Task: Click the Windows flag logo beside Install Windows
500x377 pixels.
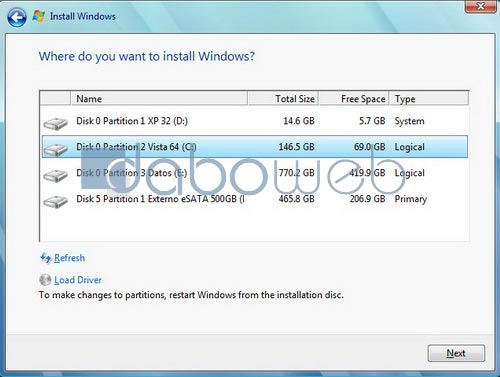Action: tap(39, 16)
